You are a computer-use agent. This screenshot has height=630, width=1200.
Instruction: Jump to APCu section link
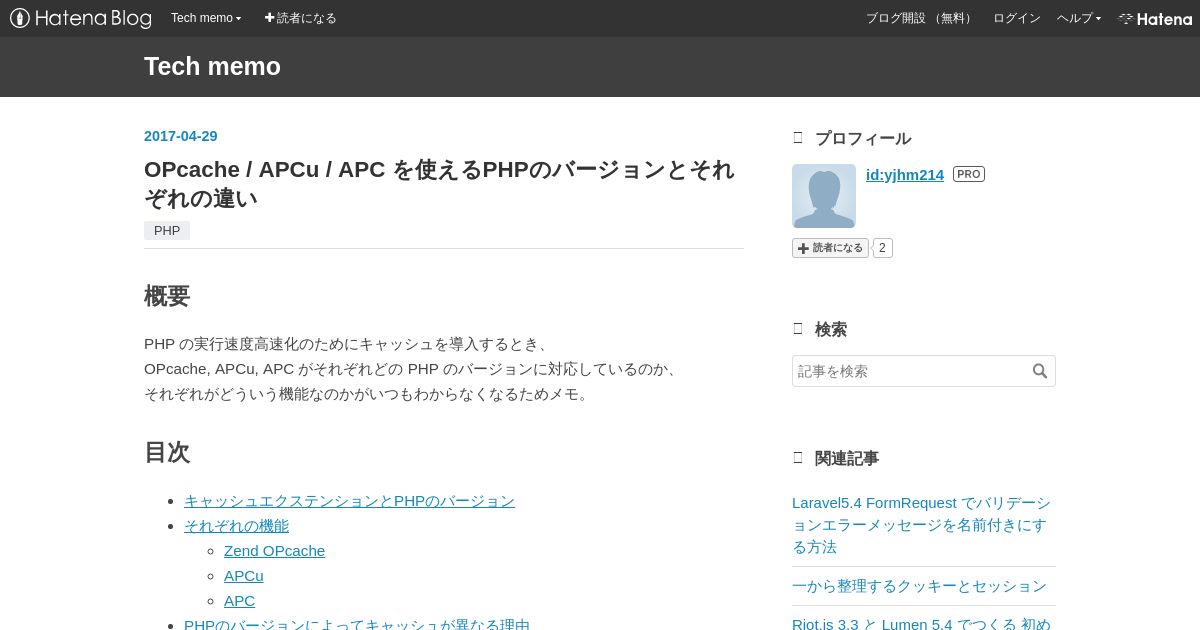tap(244, 575)
